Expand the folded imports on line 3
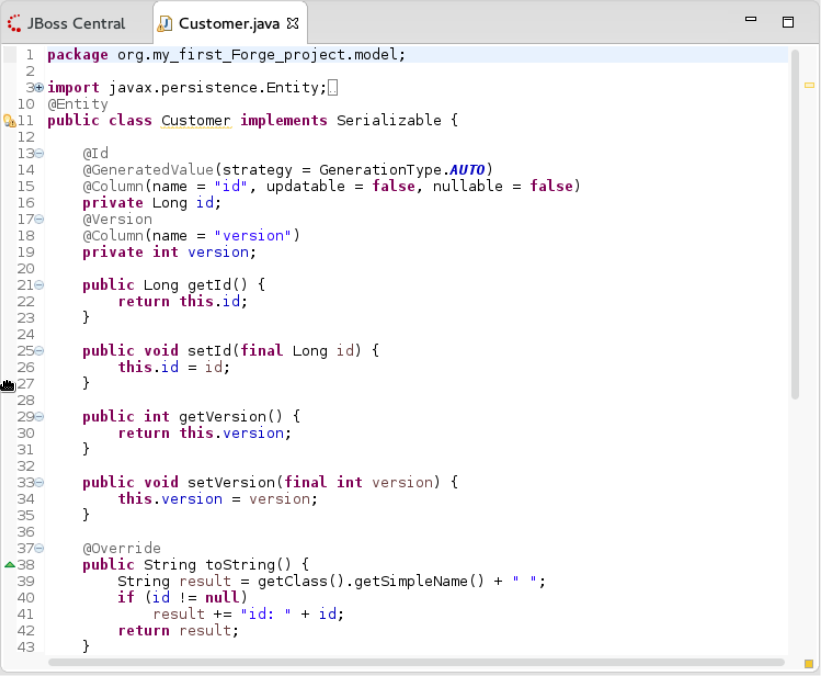The height and width of the screenshot is (676, 822). [39, 88]
